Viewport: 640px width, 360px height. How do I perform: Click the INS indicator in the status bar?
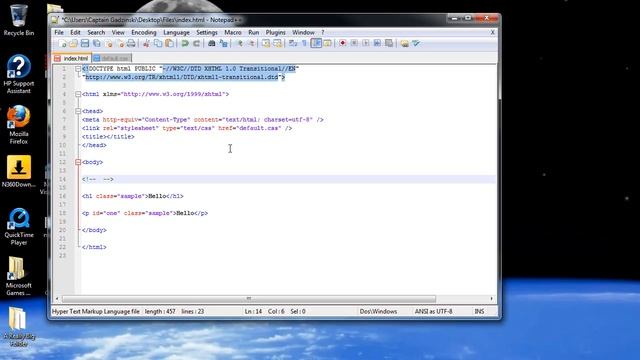tap(479, 311)
